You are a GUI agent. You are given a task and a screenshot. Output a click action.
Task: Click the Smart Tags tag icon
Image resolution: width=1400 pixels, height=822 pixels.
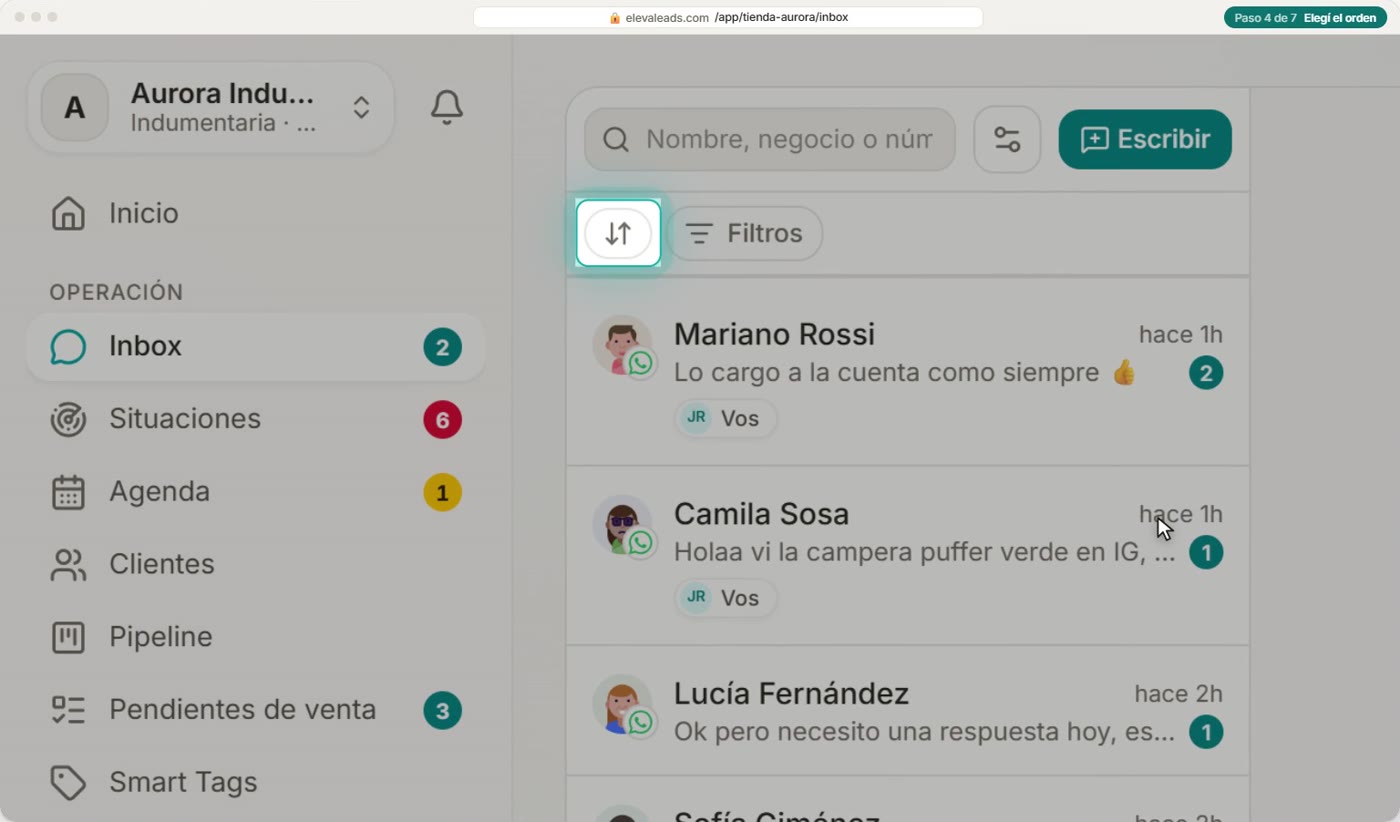click(68, 782)
